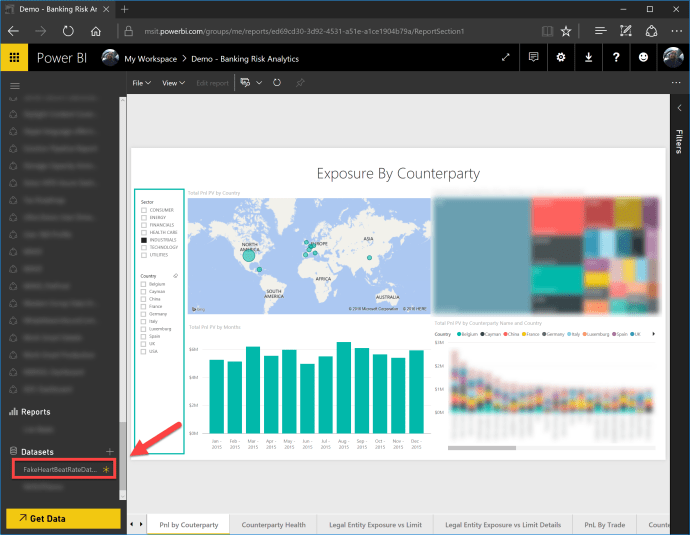This screenshot has width=690, height=535.
Task: Click the Edit report button
Action: click(212, 83)
